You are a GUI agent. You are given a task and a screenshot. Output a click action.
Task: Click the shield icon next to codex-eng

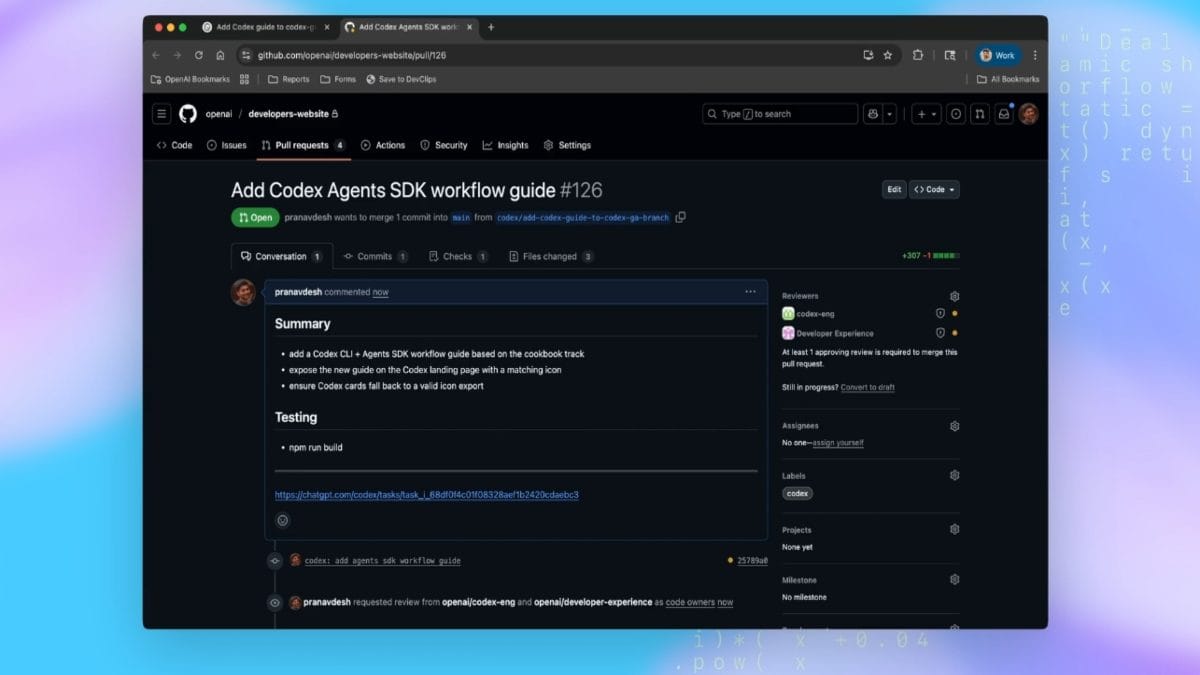coord(940,314)
